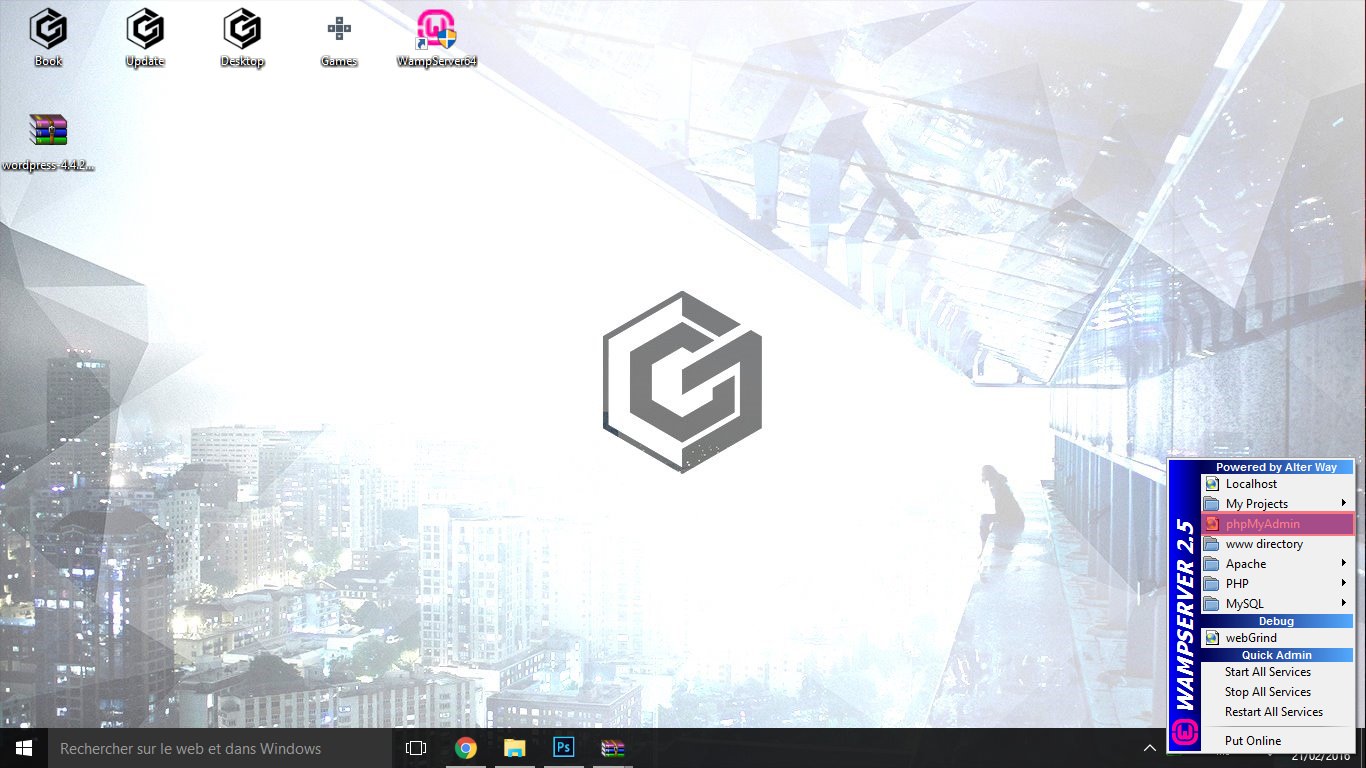
Task: Open the Book desktop shortcut
Action: 48,36
